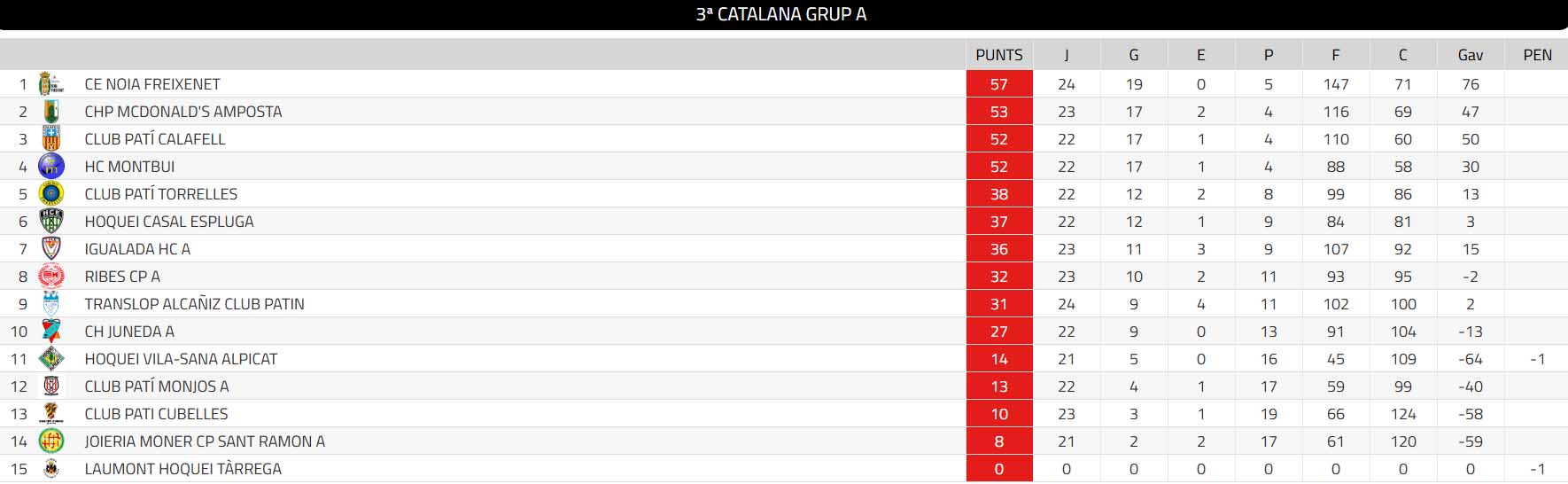
Task: Click the Hoquei Vila-Sana Alpicat crest
Action: tap(51, 359)
